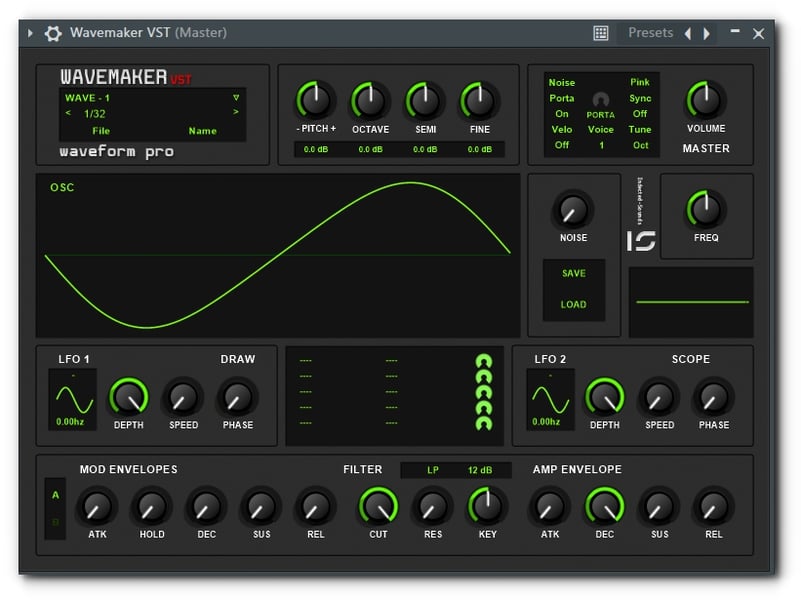This screenshot has height=600, width=801.
Task: Click the amp envelope REL knob
Action: tap(714, 507)
